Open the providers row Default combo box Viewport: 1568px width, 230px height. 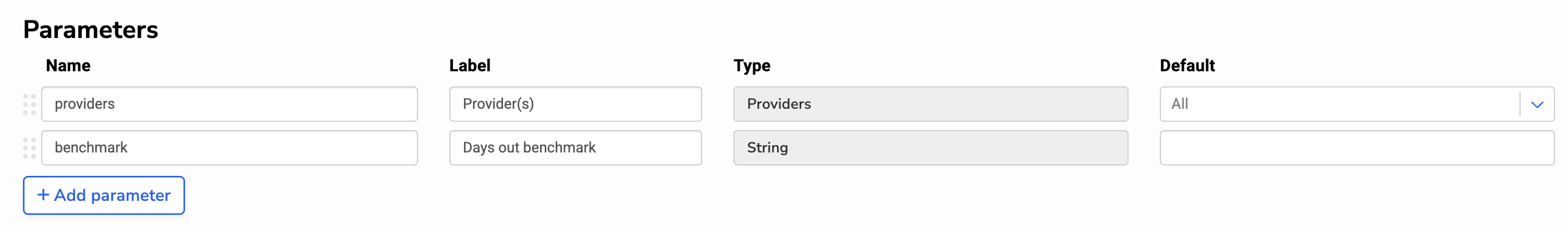click(1339, 105)
